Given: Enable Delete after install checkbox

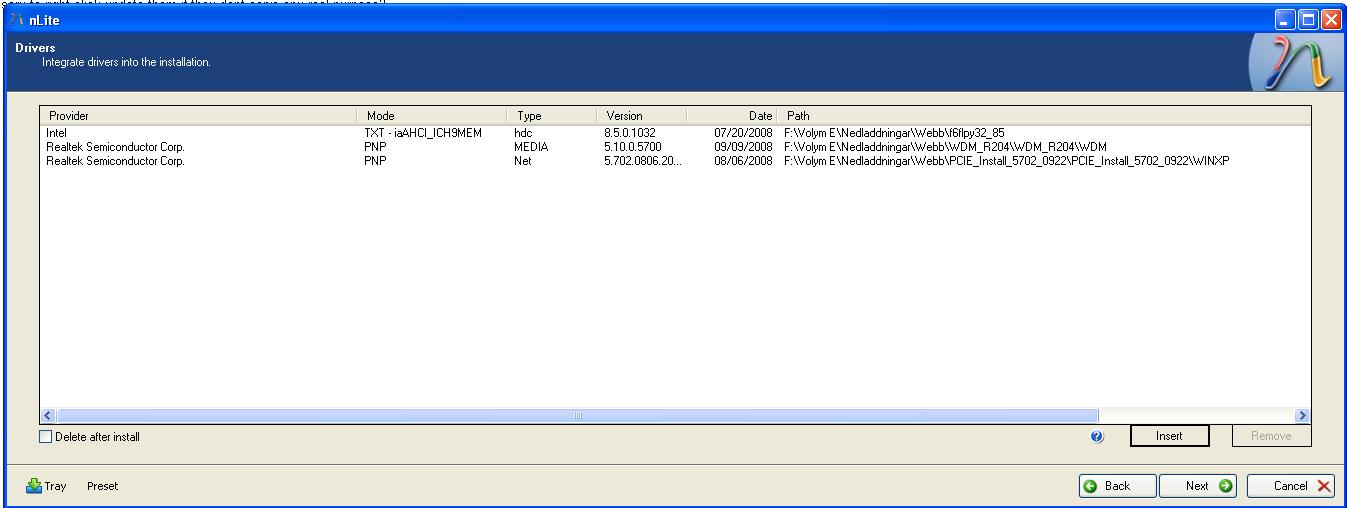Looking at the screenshot, I should (x=45, y=437).
